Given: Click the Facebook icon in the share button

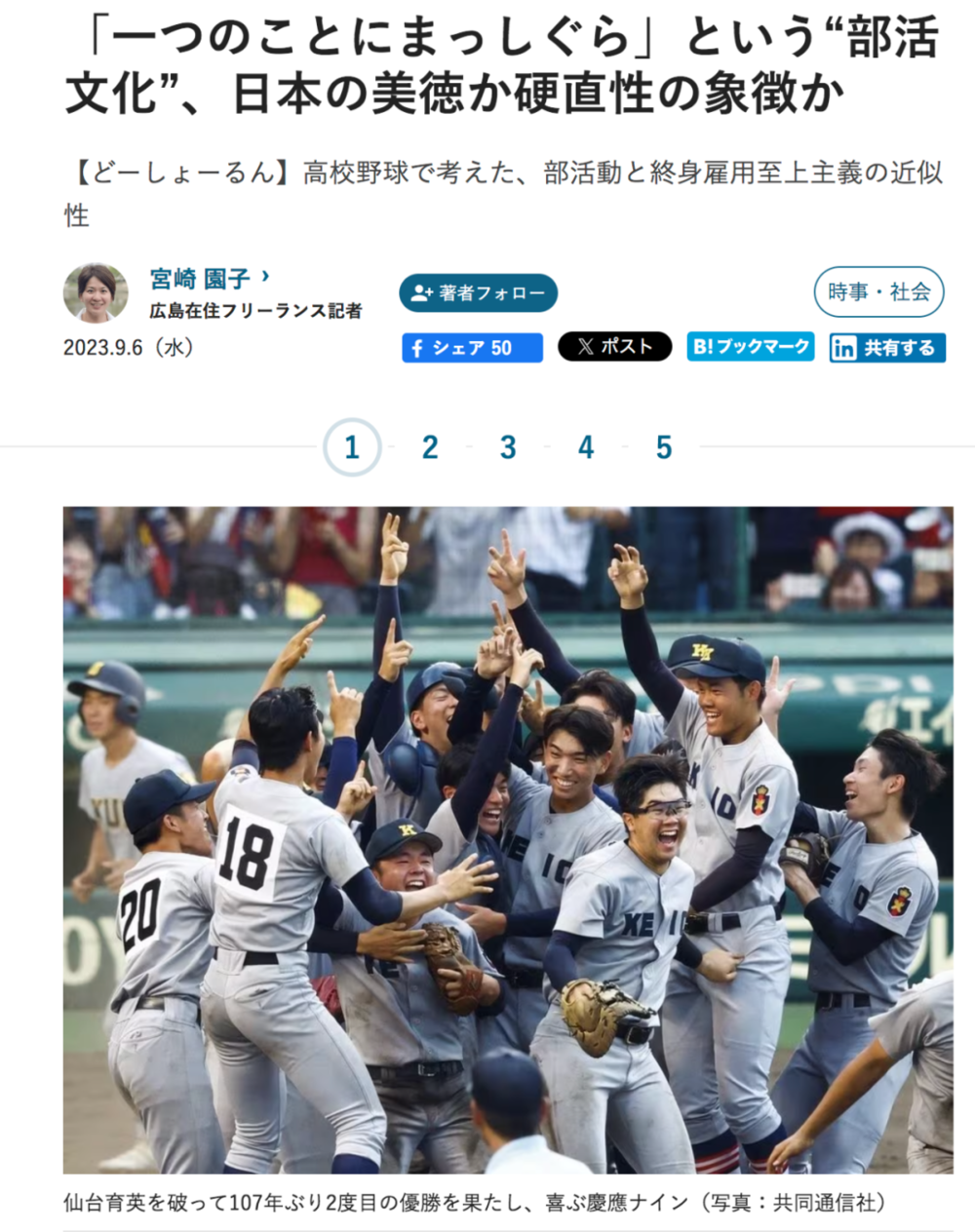Looking at the screenshot, I should point(417,348).
